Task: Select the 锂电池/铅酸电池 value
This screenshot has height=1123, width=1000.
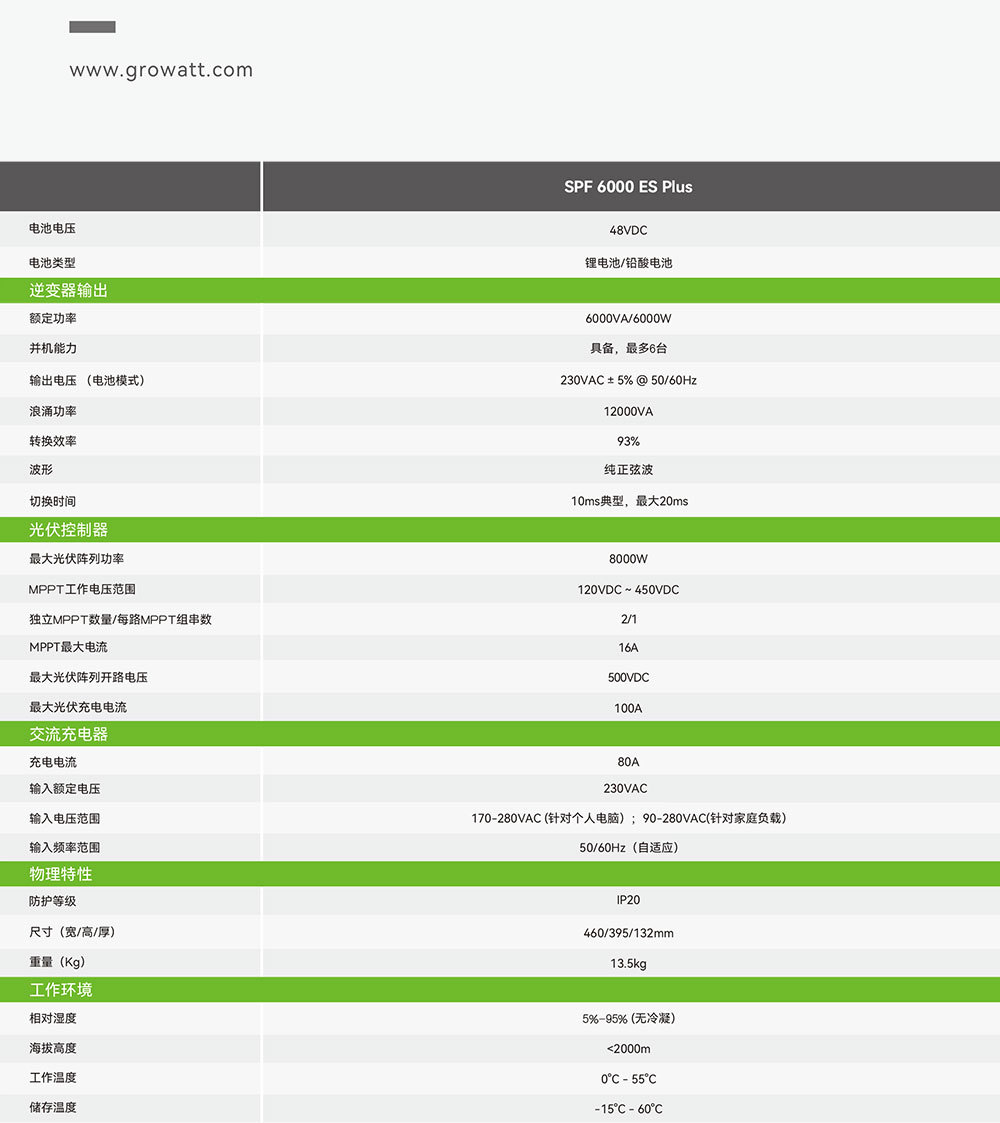Action: pyautogui.click(x=628, y=263)
